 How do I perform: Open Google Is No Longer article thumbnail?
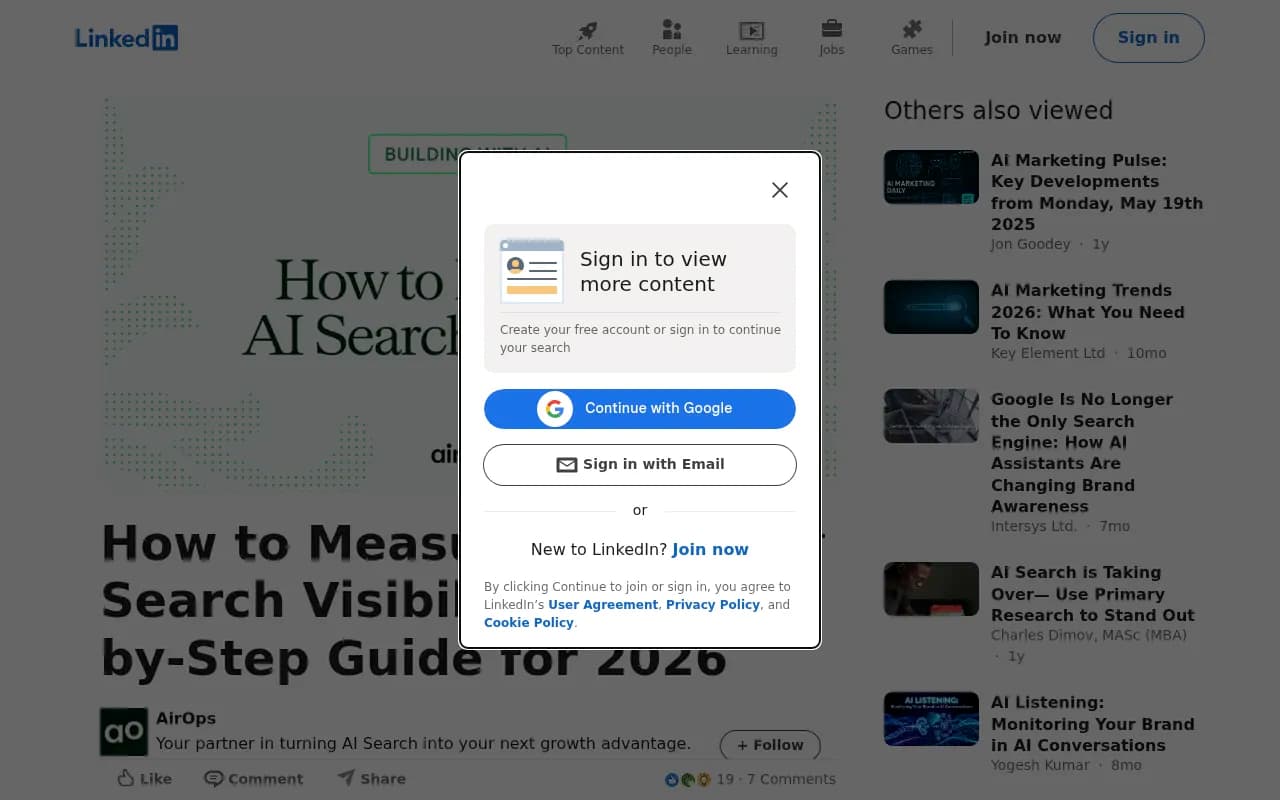[x=931, y=416]
